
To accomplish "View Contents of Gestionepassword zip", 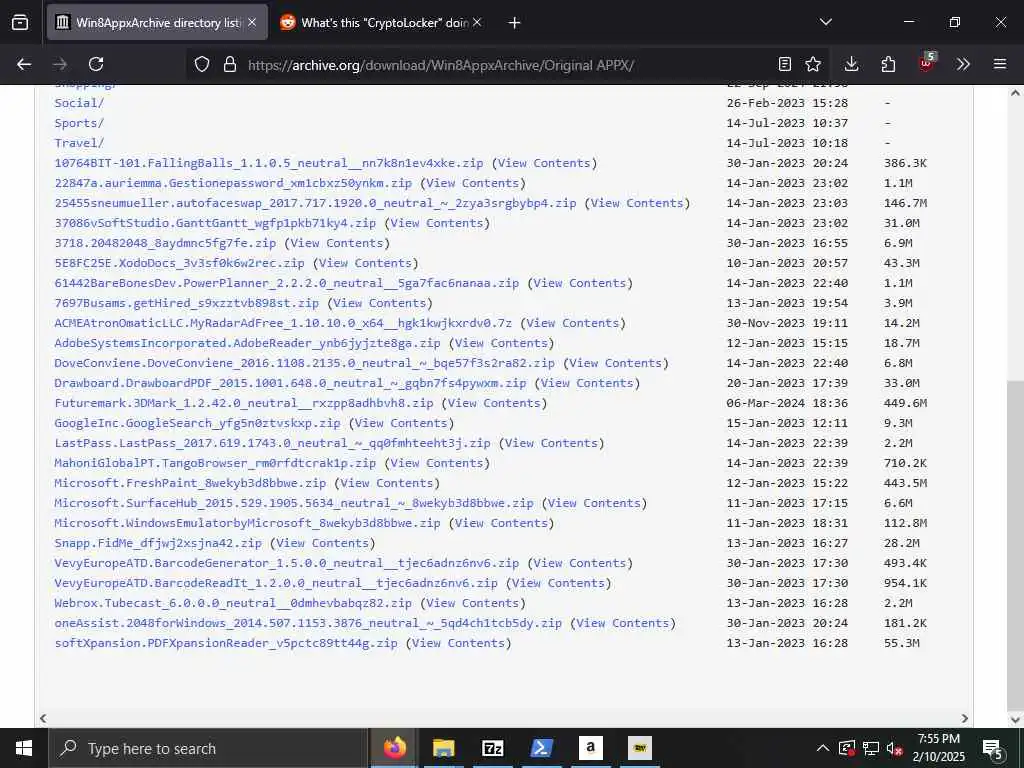I will point(472,183).
